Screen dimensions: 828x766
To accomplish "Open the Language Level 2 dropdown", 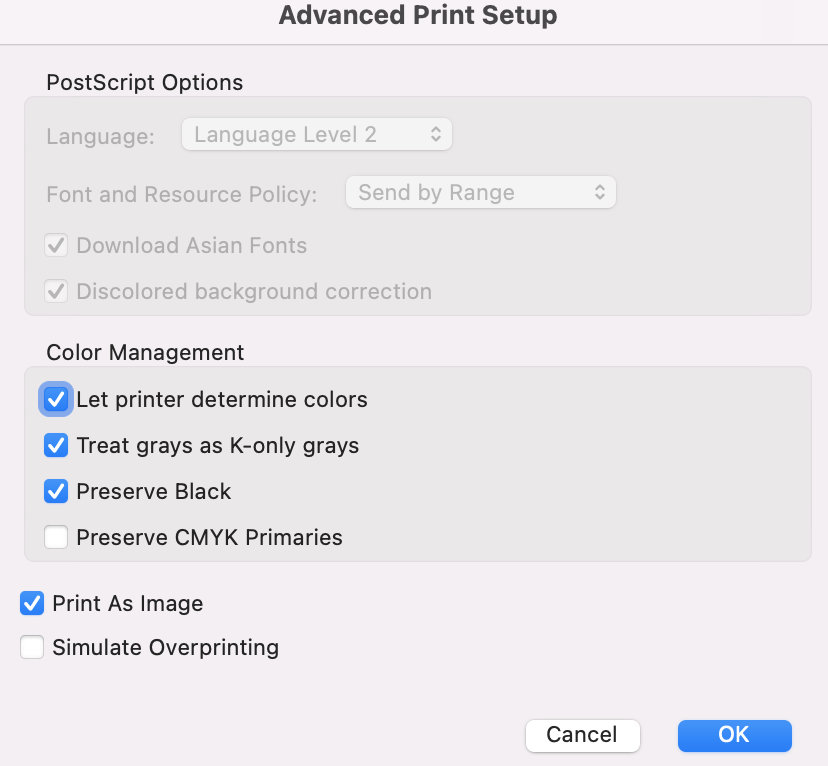I will tap(316, 134).
